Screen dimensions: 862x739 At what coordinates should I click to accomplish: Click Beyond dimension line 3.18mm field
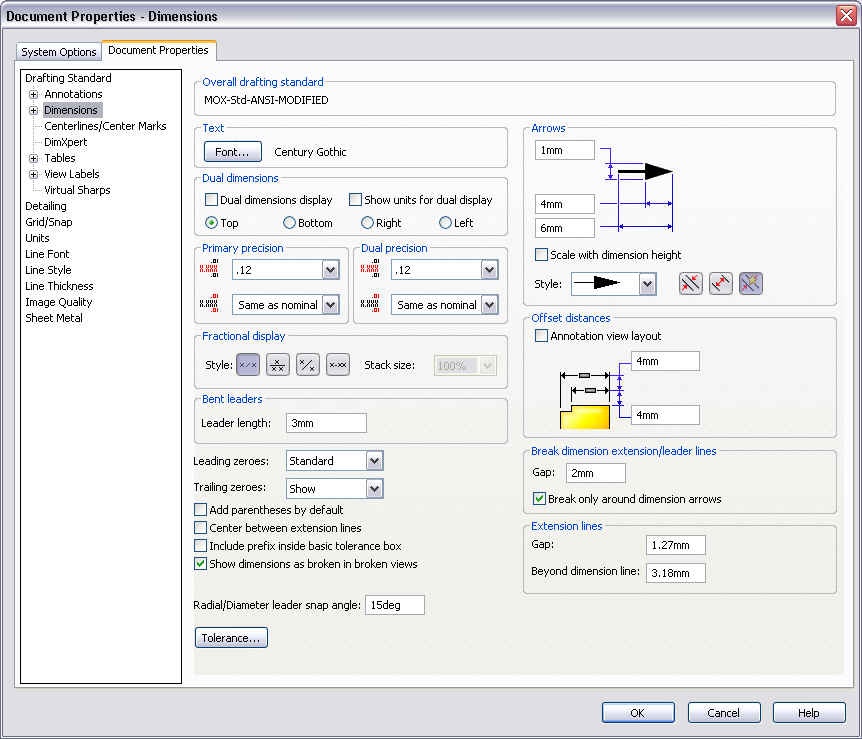[x=676, y=572]
